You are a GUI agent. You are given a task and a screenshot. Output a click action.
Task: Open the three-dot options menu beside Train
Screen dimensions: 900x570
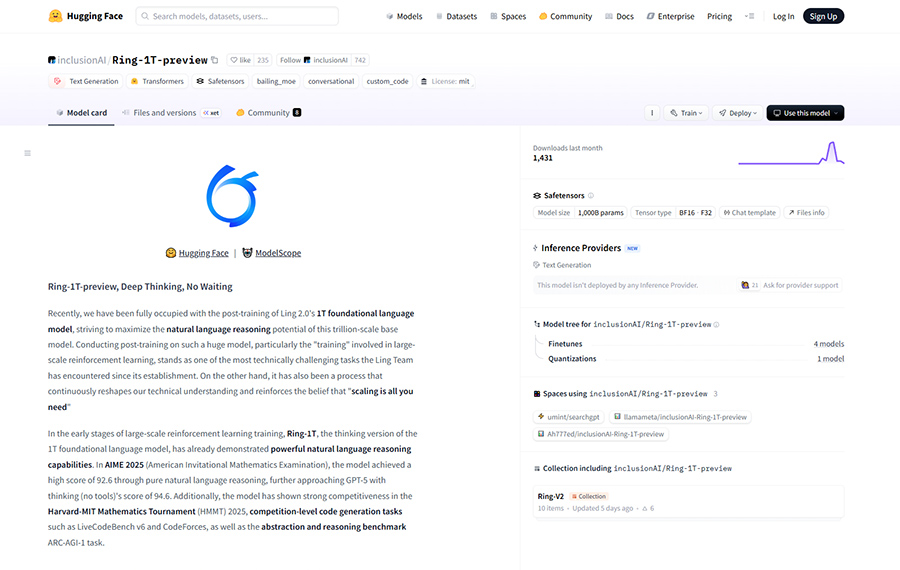pyautogui.click(x=651, y=113)
